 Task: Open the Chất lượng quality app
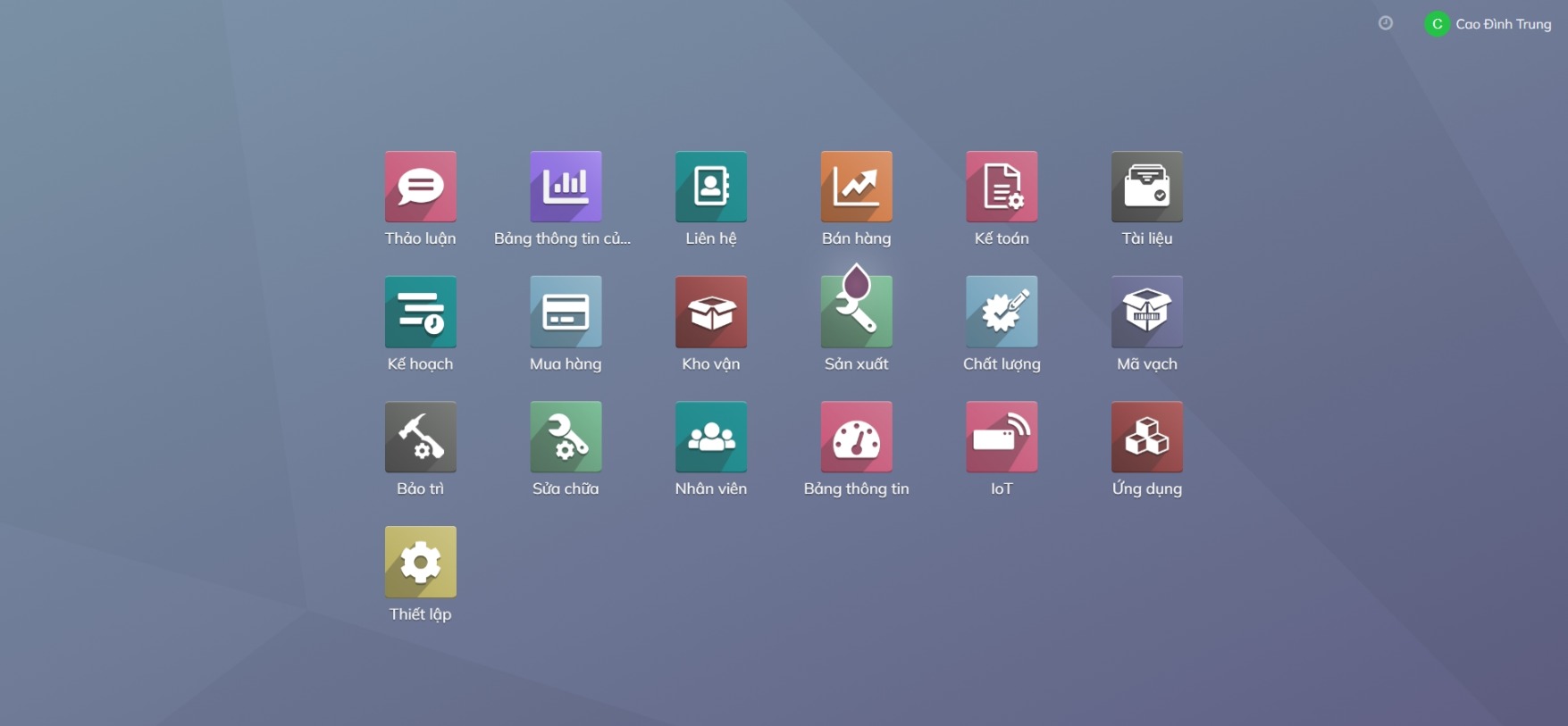1001,312
